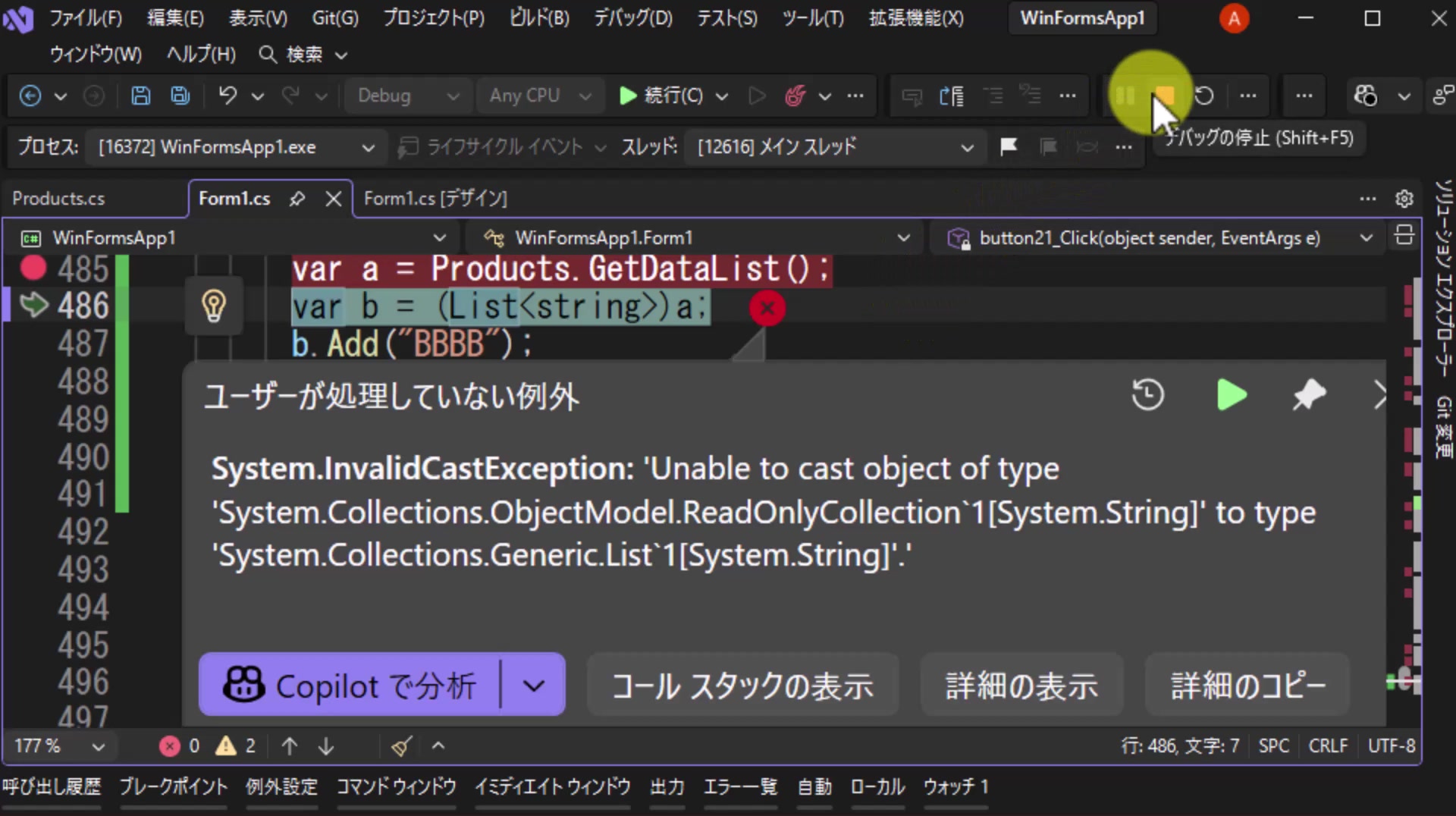Open the 編集(E) menu
The width and height of the screenshot is (1456, 816).
(x=175, y=17)
